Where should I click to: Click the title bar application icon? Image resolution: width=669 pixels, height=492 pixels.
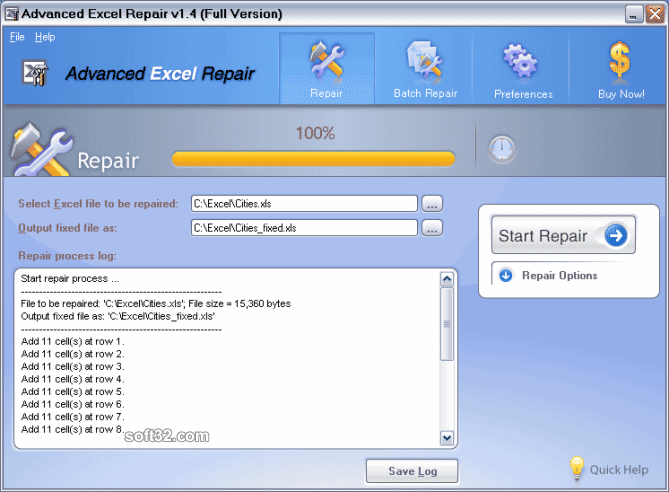coord(11,13)
